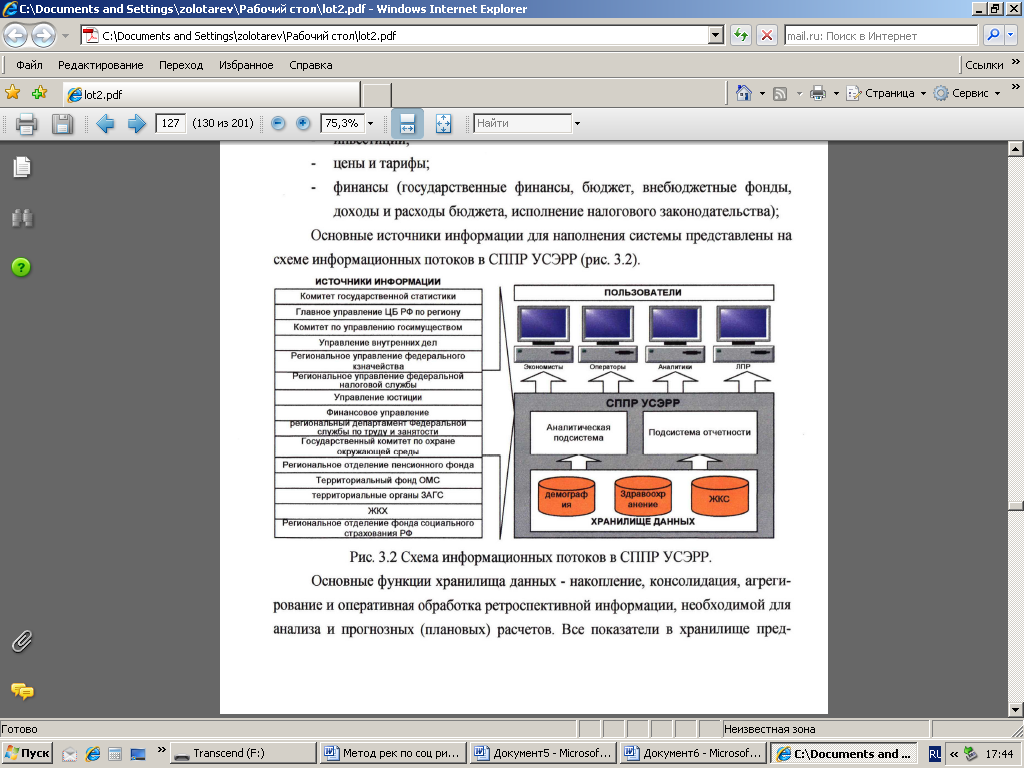The image size is (1024, 768).
Task: Click the Refresh page icon
Action: click(x=741, y=35)
